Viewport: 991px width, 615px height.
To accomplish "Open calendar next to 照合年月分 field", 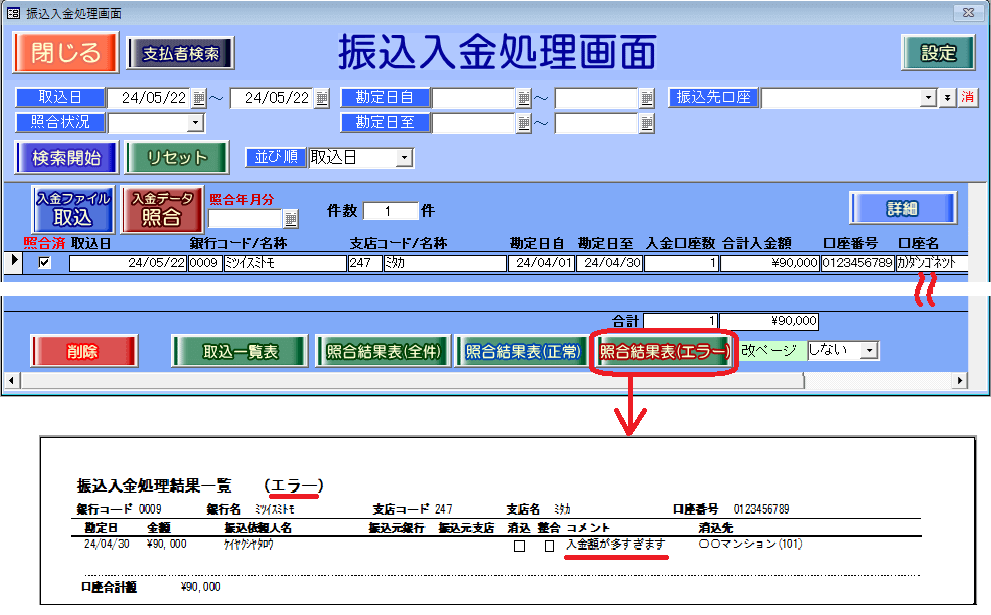I will pyautogui.click(x=291, y=219).
